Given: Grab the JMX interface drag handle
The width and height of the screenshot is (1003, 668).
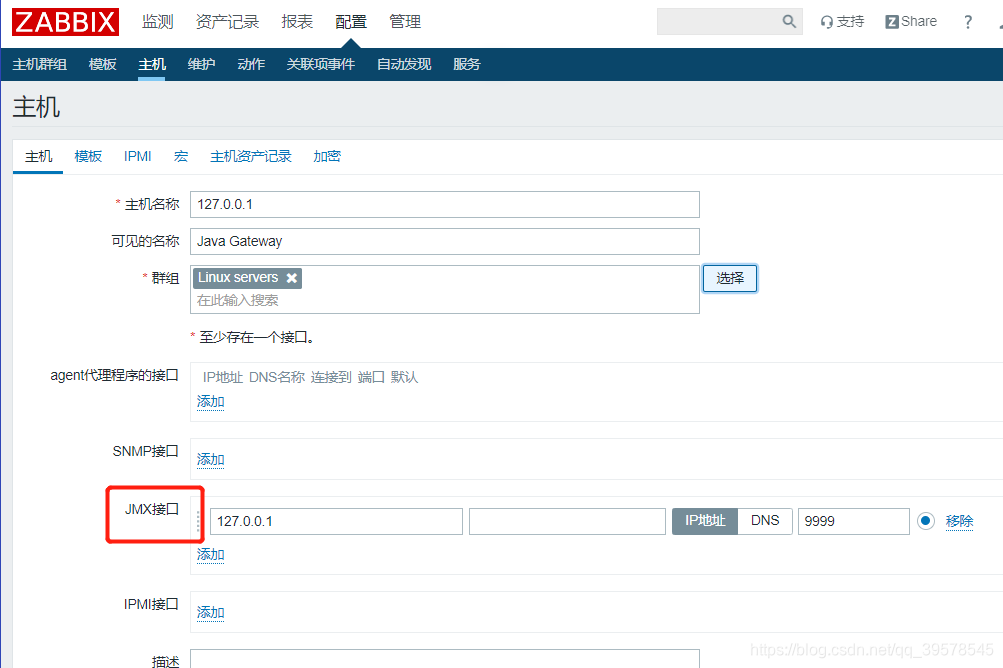Looking at the screenshot, I should pyautogui.click(x=198, y=521).
